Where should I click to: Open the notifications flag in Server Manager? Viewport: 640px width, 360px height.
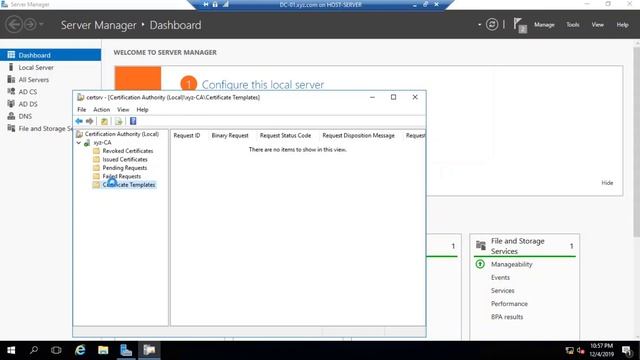coord(520,25)
